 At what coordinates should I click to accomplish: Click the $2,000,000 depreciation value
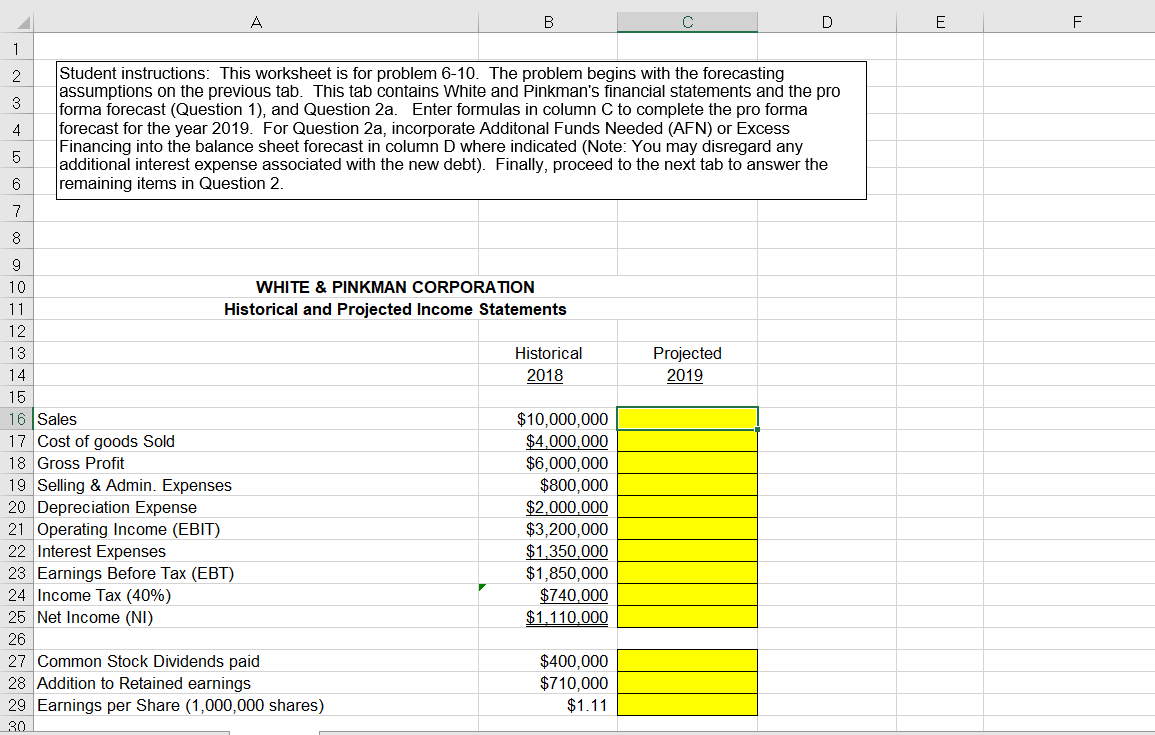tap(567, 507)
